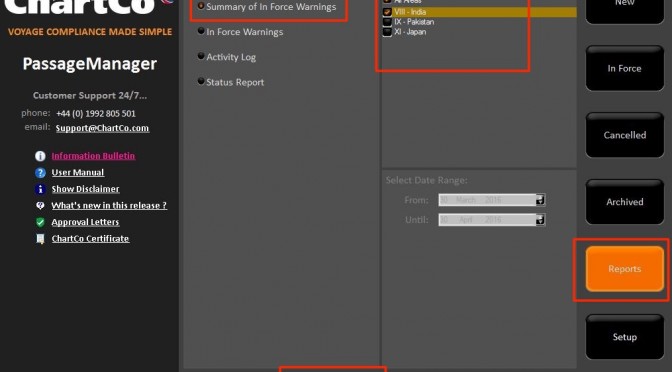Choose the Activity Log radio button
The width and height of the screenshot is (672, 372).
point(201,56)
